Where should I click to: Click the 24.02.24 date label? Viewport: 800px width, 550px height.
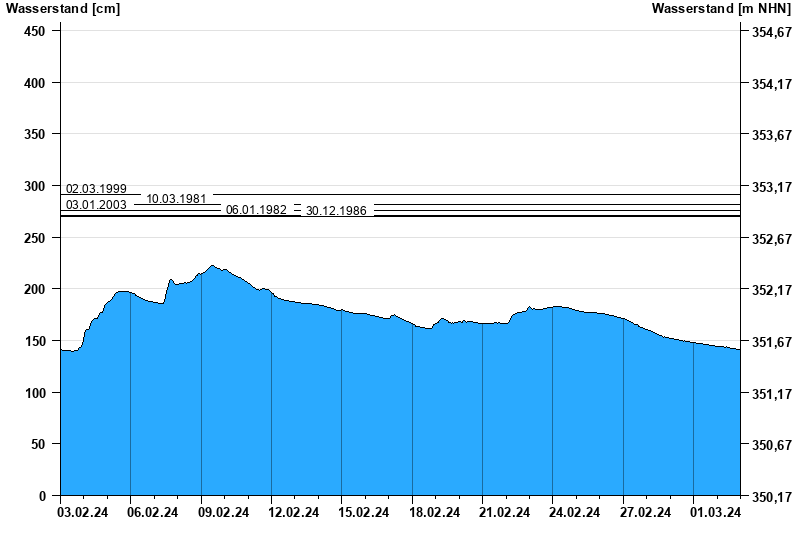[574, 512]
